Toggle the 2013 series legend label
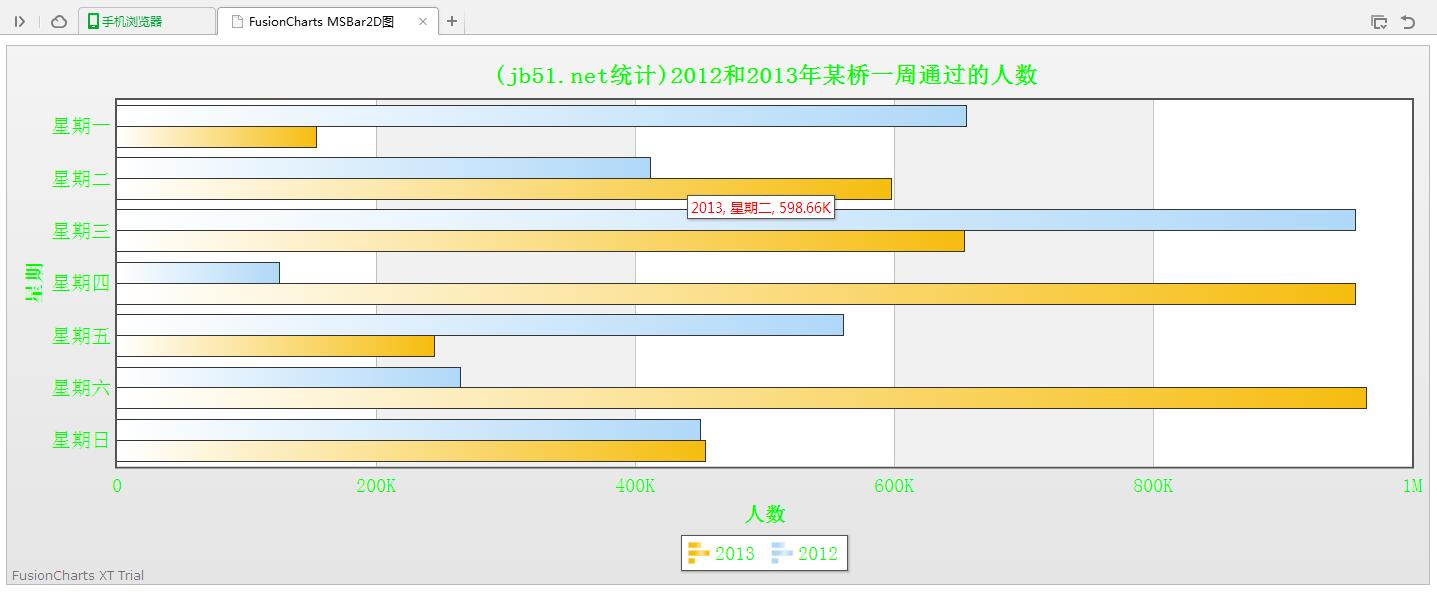Screen dimensions: 1437x595 tap(735, 553)
